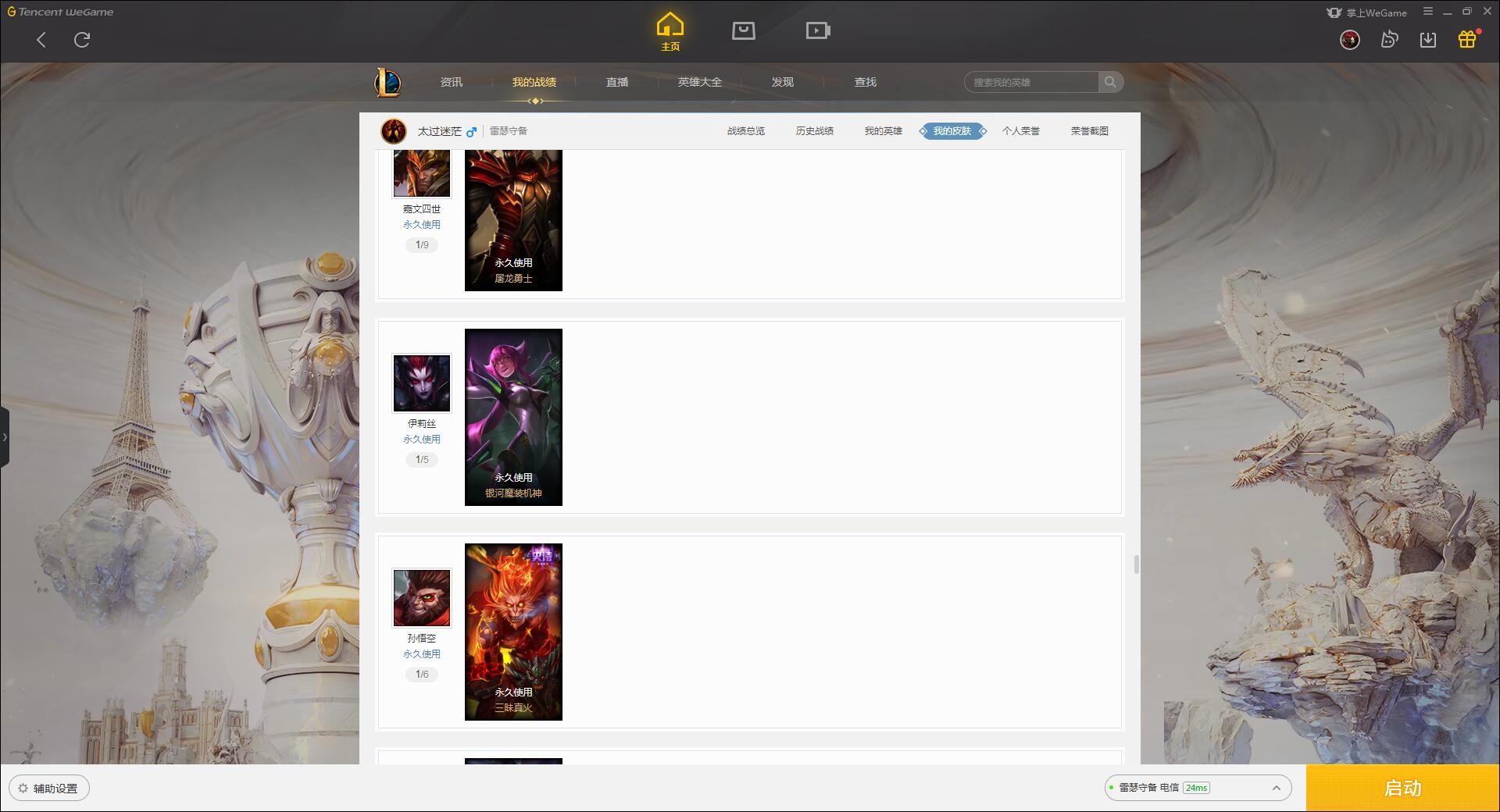Open the 三昧真火 skin card
The width and height of the screenshot is (1500, 812).
tap(513, 632)
